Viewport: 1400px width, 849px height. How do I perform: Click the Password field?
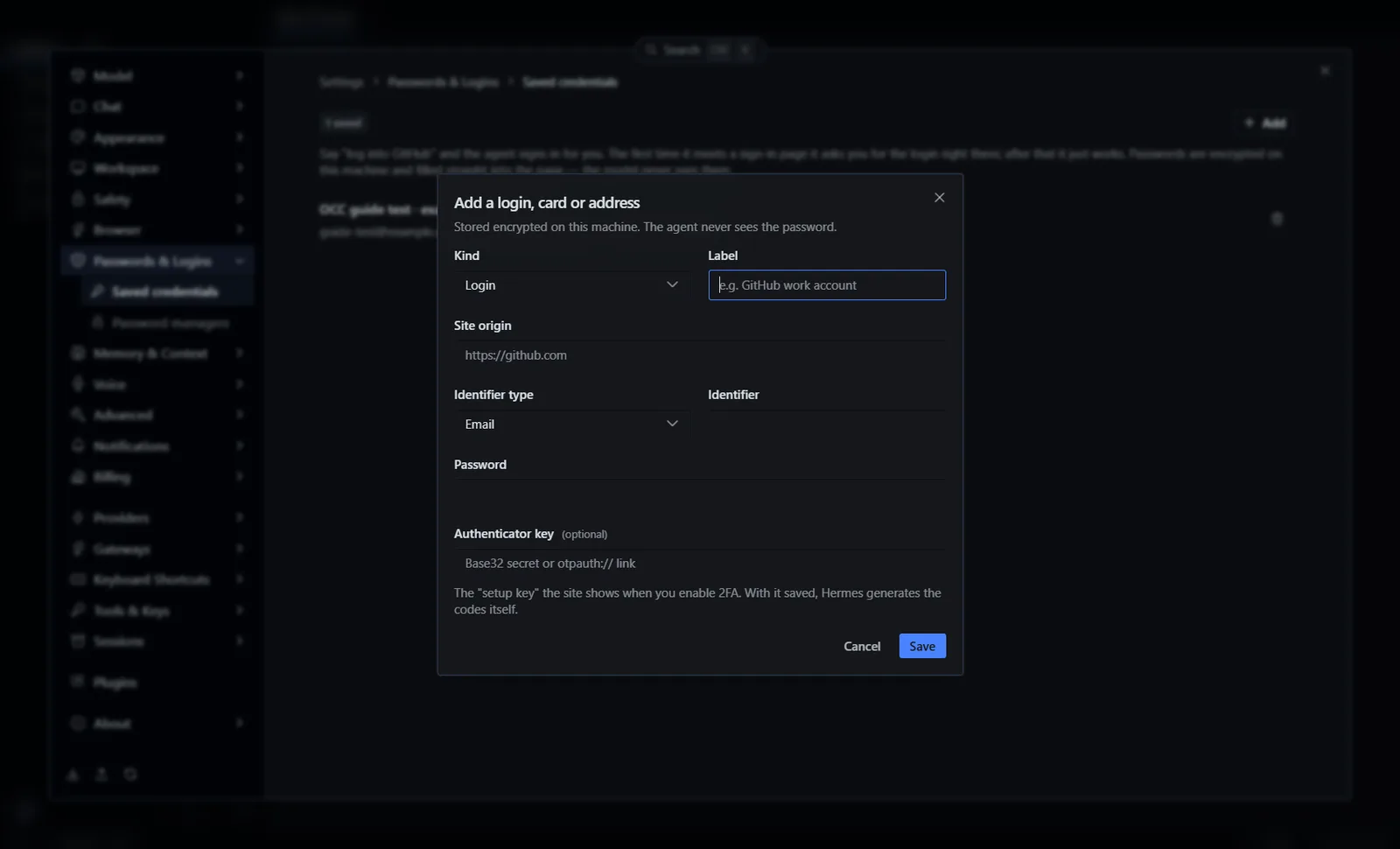699,494
